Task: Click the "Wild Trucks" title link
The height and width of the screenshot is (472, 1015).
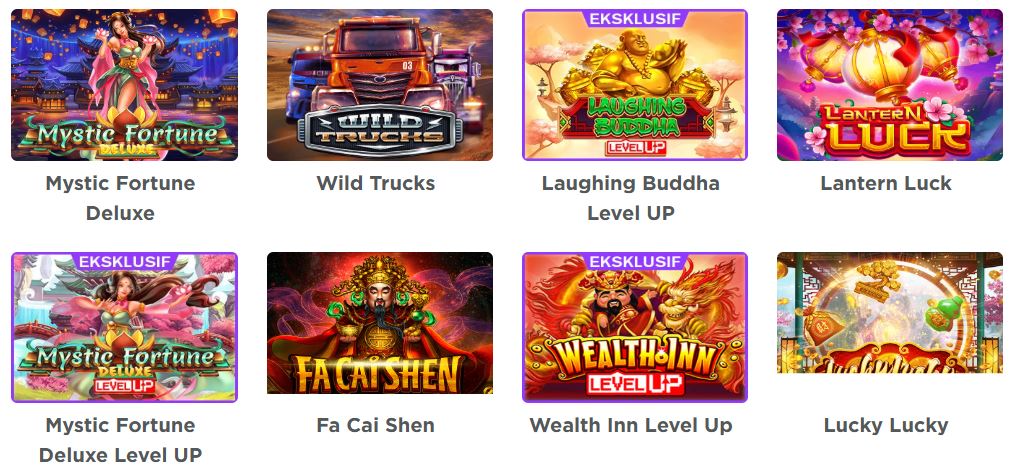Action: point(375,183)
